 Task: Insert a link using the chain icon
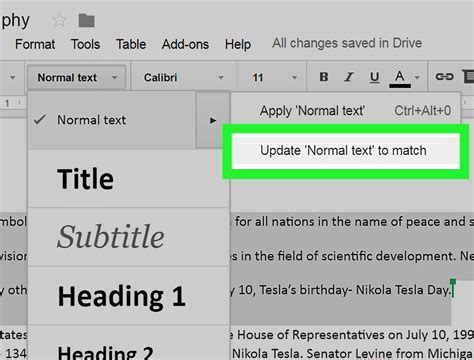(444, 77)
